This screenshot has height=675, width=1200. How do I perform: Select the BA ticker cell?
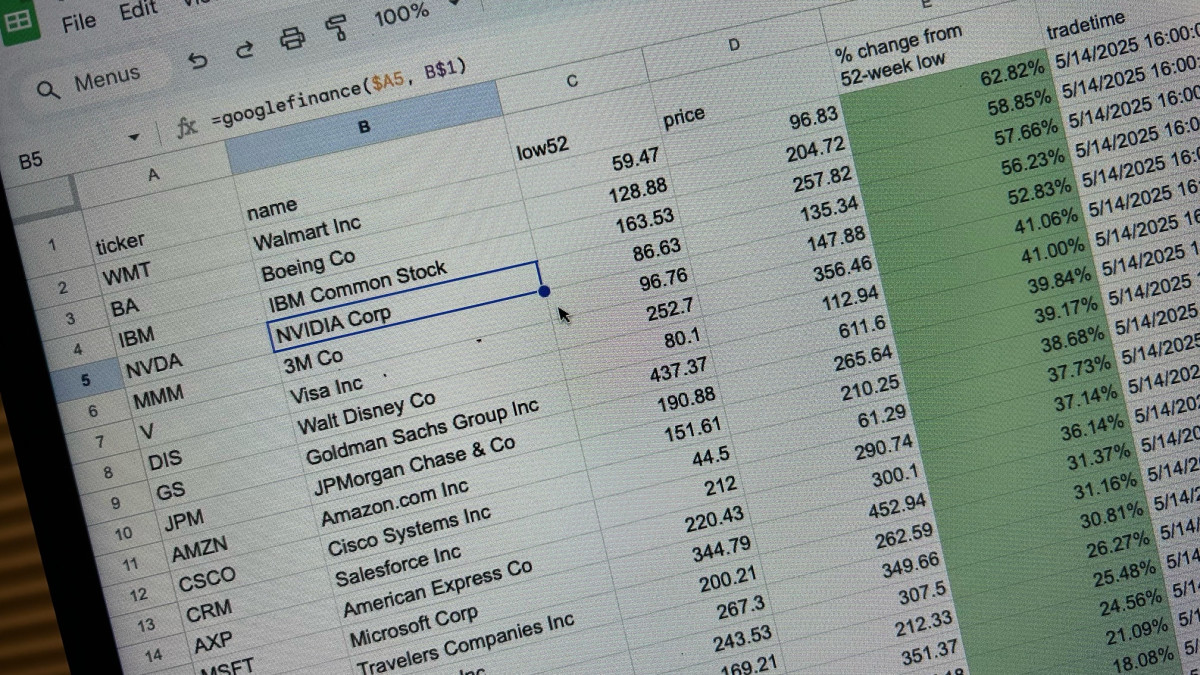coord(124,306)
